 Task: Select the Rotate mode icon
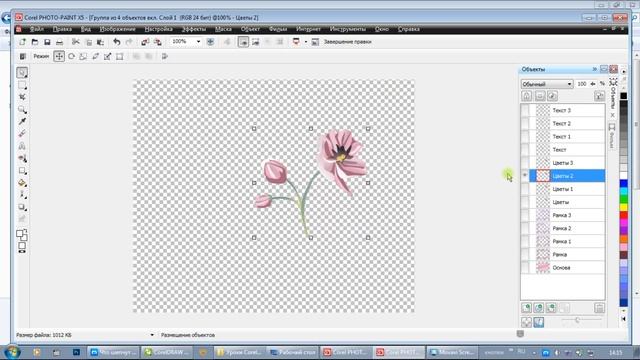tap(71, 56)
